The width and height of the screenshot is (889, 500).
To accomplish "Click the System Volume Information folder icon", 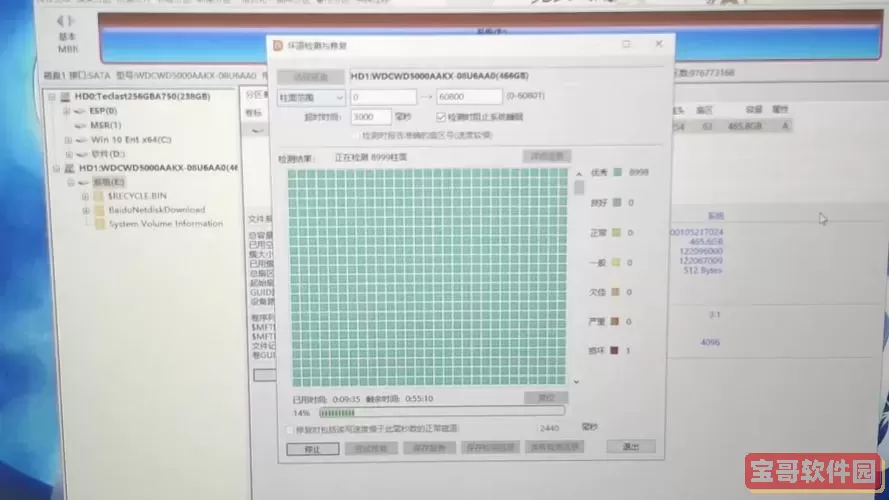I will pos(100,224).
